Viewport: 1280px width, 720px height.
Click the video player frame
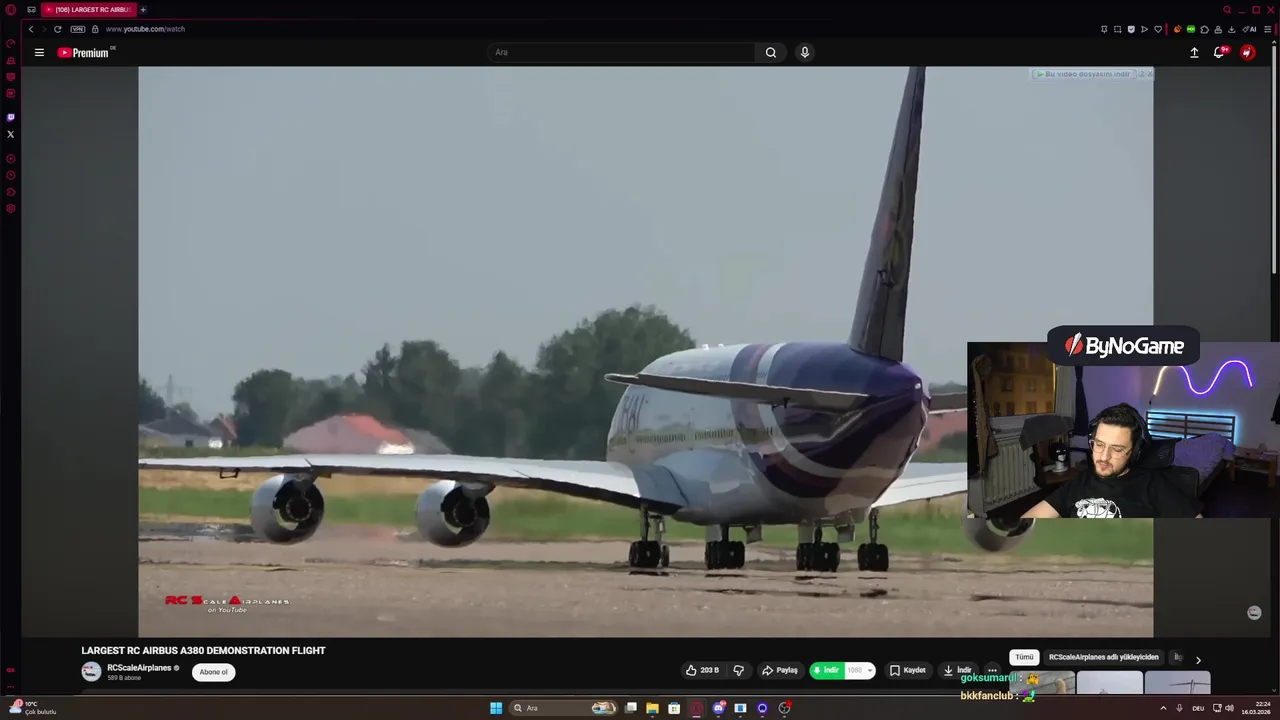(x=645, y=351)
